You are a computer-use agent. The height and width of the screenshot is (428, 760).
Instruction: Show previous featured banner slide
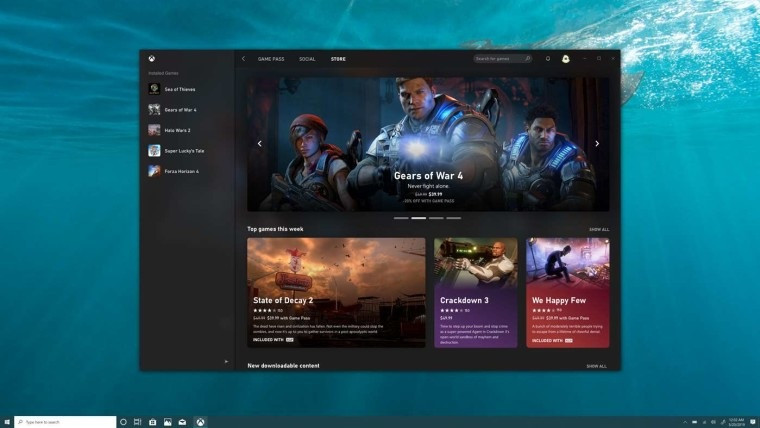(259, 143)
